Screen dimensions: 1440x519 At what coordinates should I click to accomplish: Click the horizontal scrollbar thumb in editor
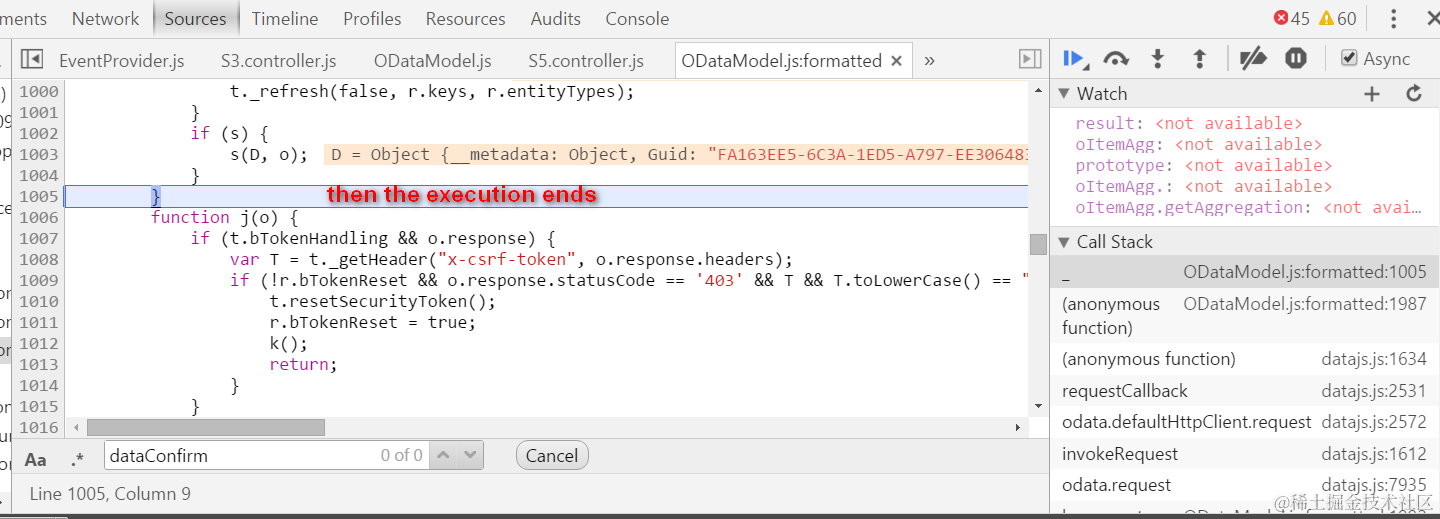tap(206, 428)
